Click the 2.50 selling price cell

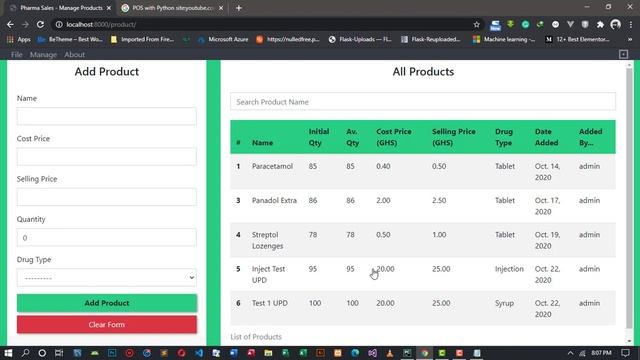tap(439, 200)
